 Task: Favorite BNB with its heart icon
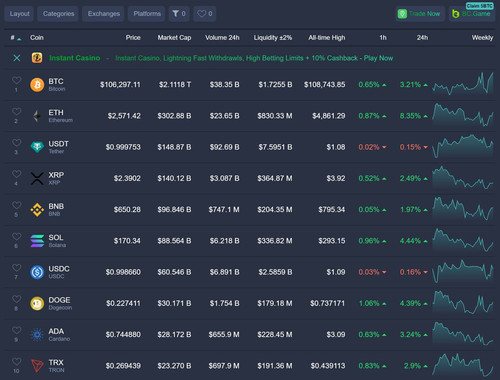(16, 205)
